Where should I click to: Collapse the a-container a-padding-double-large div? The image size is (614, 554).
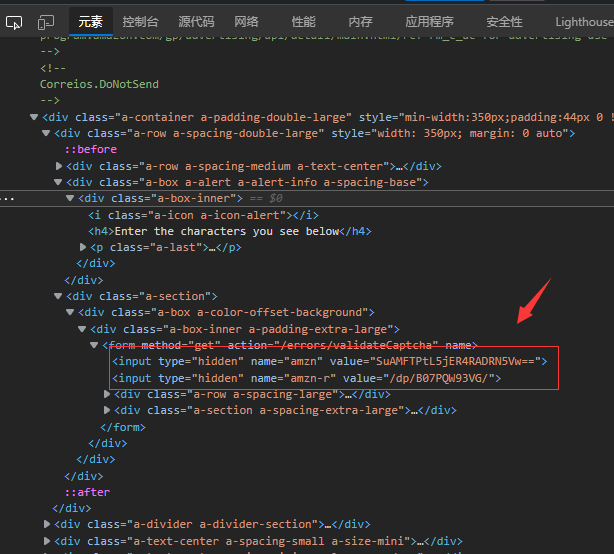pos(34,117)
